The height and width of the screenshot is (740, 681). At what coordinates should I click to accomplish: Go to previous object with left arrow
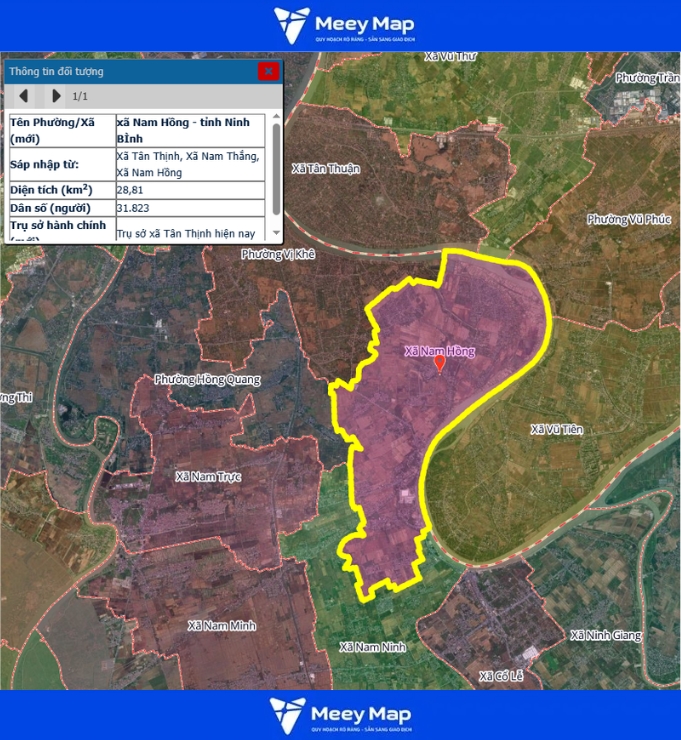(x=24, y=97)
